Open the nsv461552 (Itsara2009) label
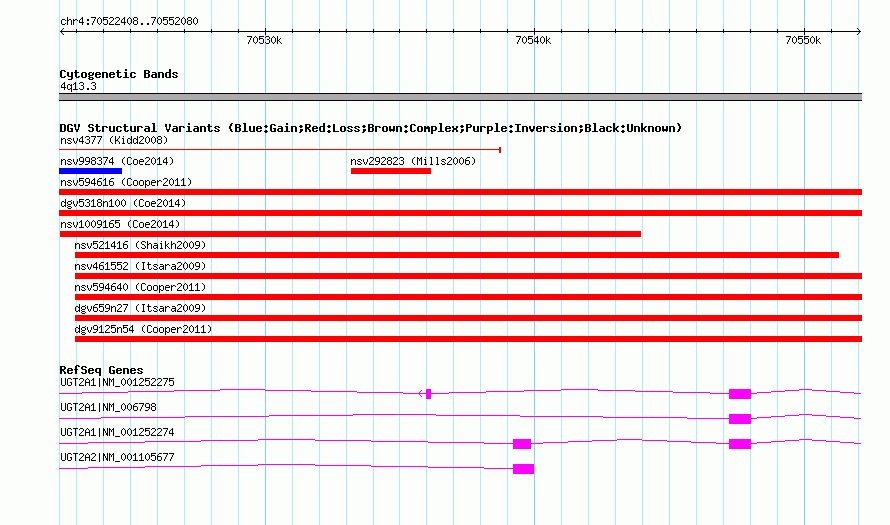The width and height of the screenshot is (890, 525). tap(140, 266)
